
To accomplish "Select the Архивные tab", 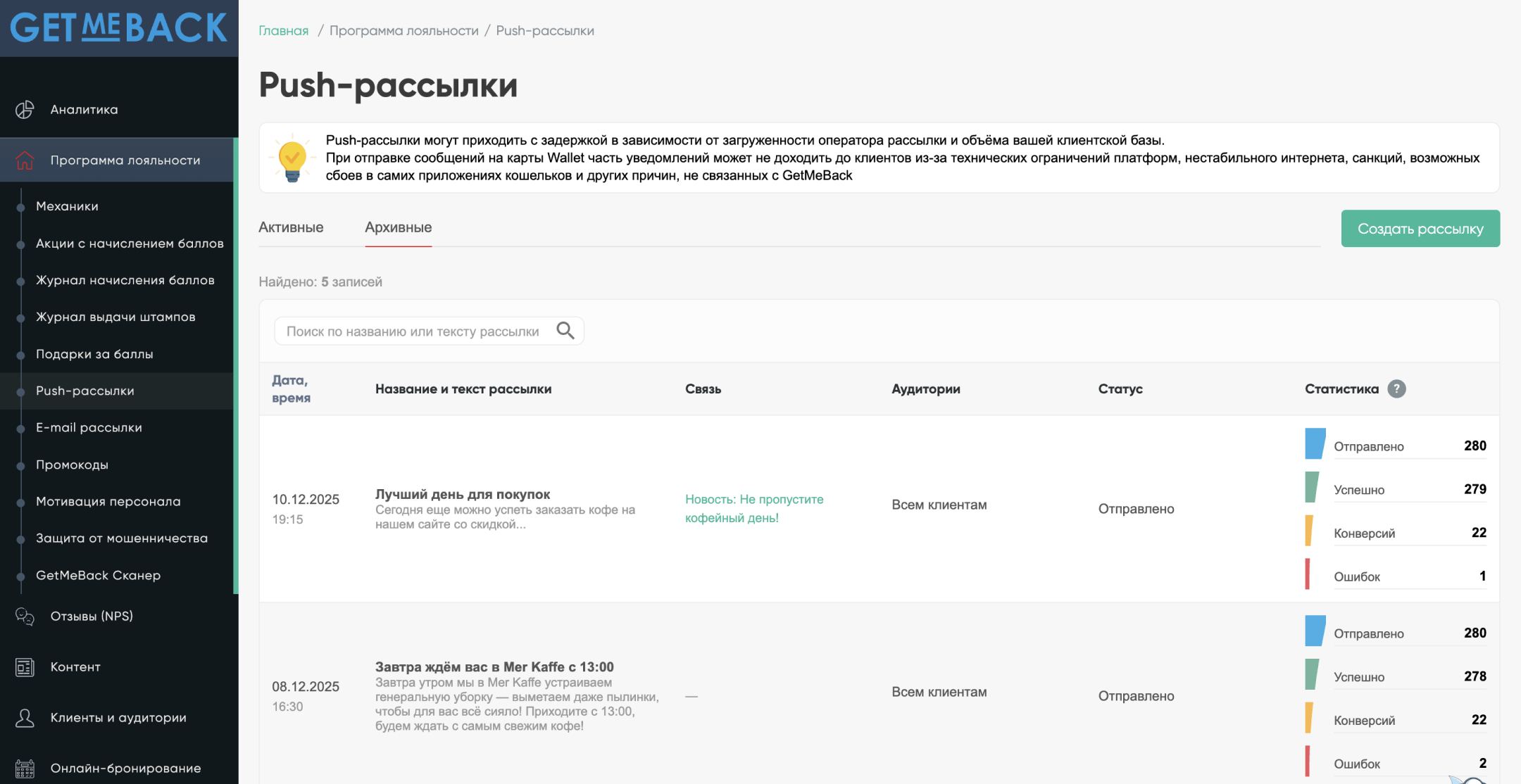I will point(398,227).
